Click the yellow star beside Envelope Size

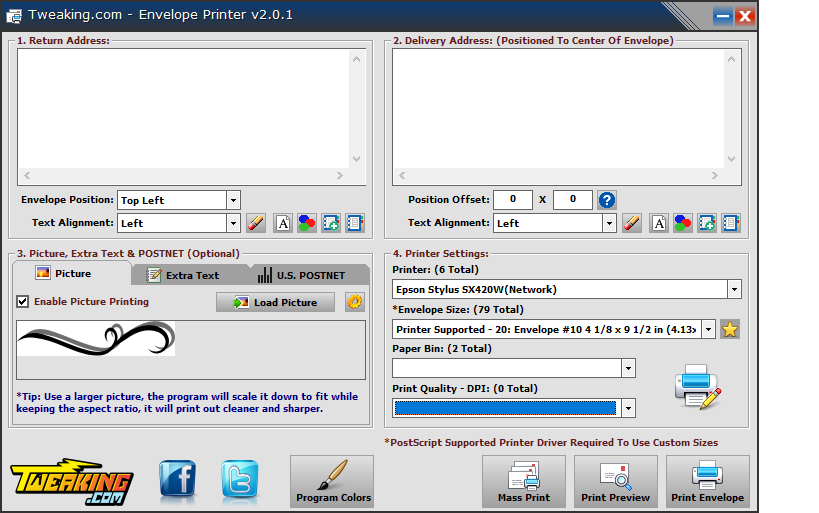(730, 329)
